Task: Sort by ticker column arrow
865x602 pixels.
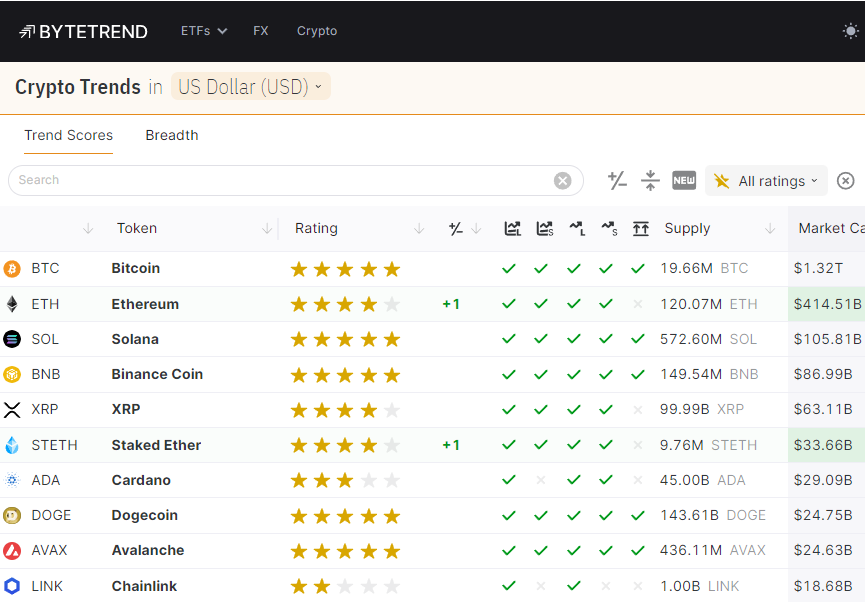Action: (x=88, y=228)
